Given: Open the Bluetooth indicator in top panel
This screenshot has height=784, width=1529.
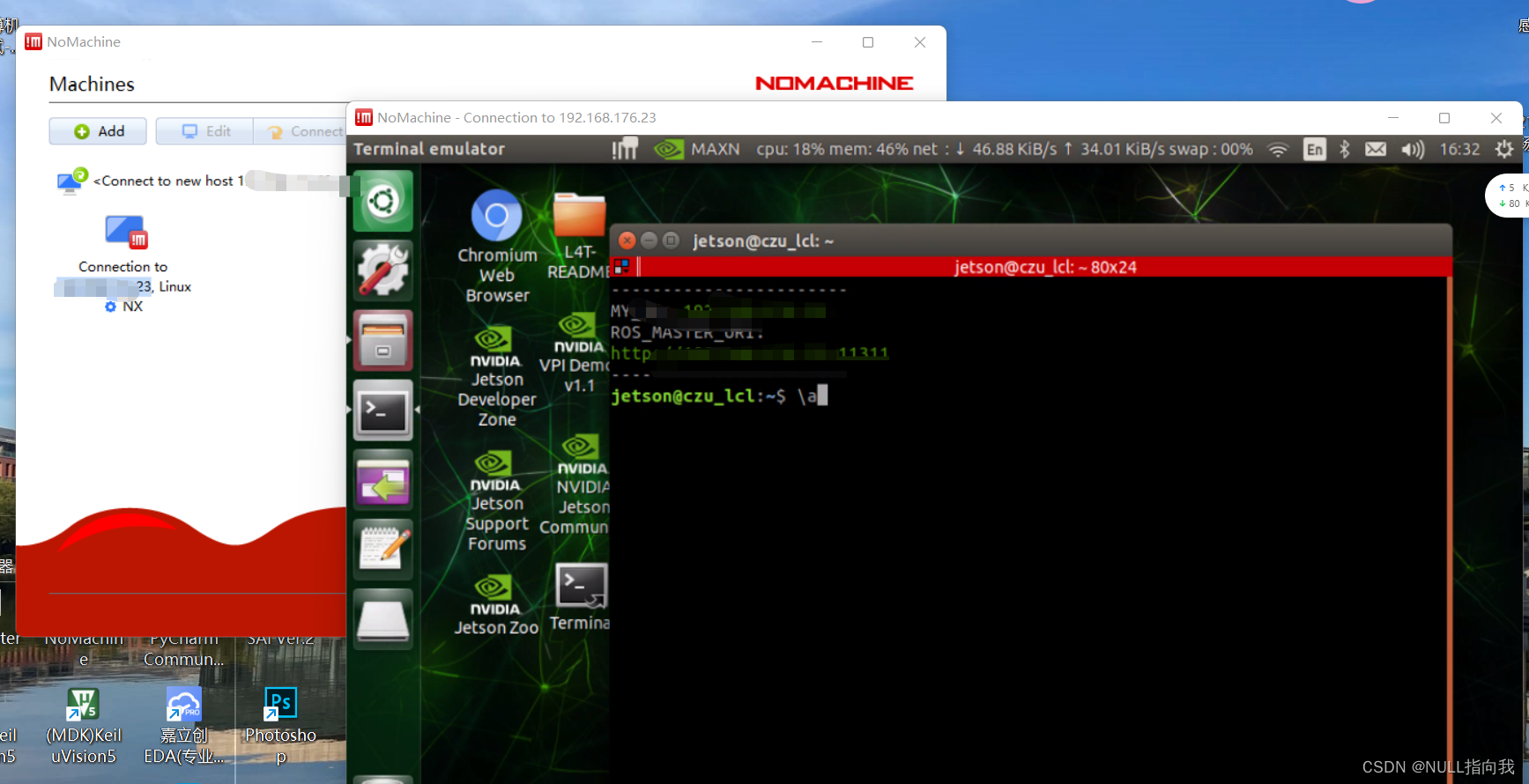Looking at the screenshot, I should tap(1345, 150).
